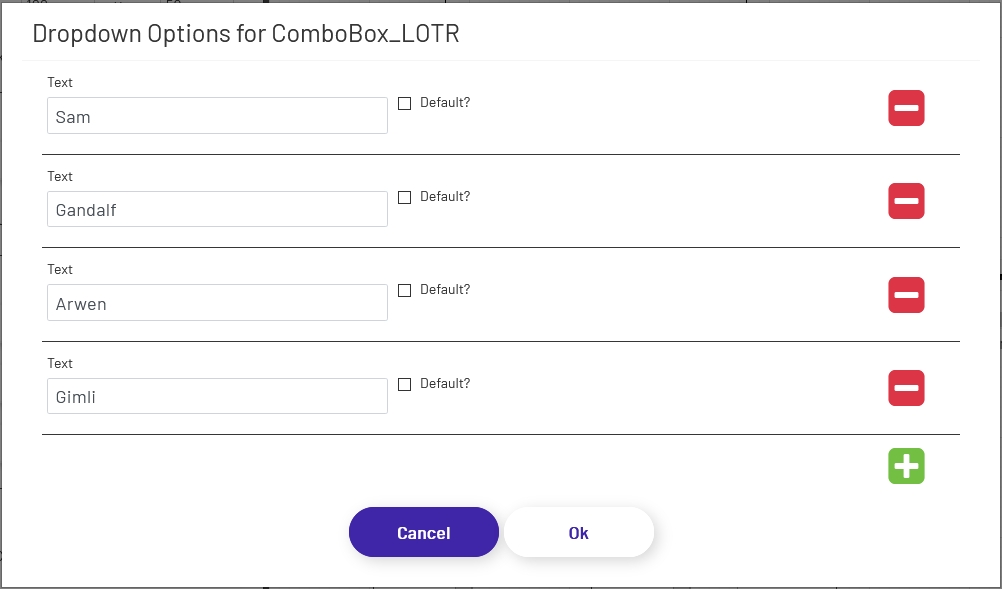Image resolution: width=1002 pixels, height=589 pixels.
Task: Enable the Default checkbox for Gandalf
Action: [x=404, y=196]
